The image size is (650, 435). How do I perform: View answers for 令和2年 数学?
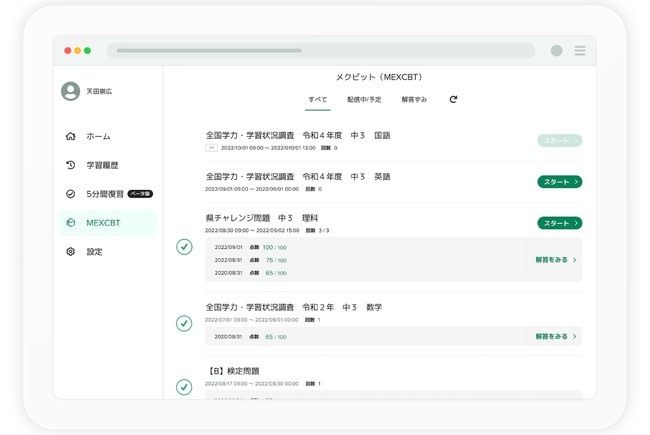pos(555,336)
